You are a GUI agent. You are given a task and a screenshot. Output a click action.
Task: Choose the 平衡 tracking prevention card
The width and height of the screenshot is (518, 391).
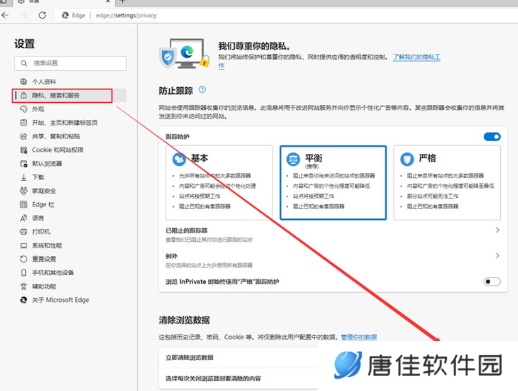(333, 182)
